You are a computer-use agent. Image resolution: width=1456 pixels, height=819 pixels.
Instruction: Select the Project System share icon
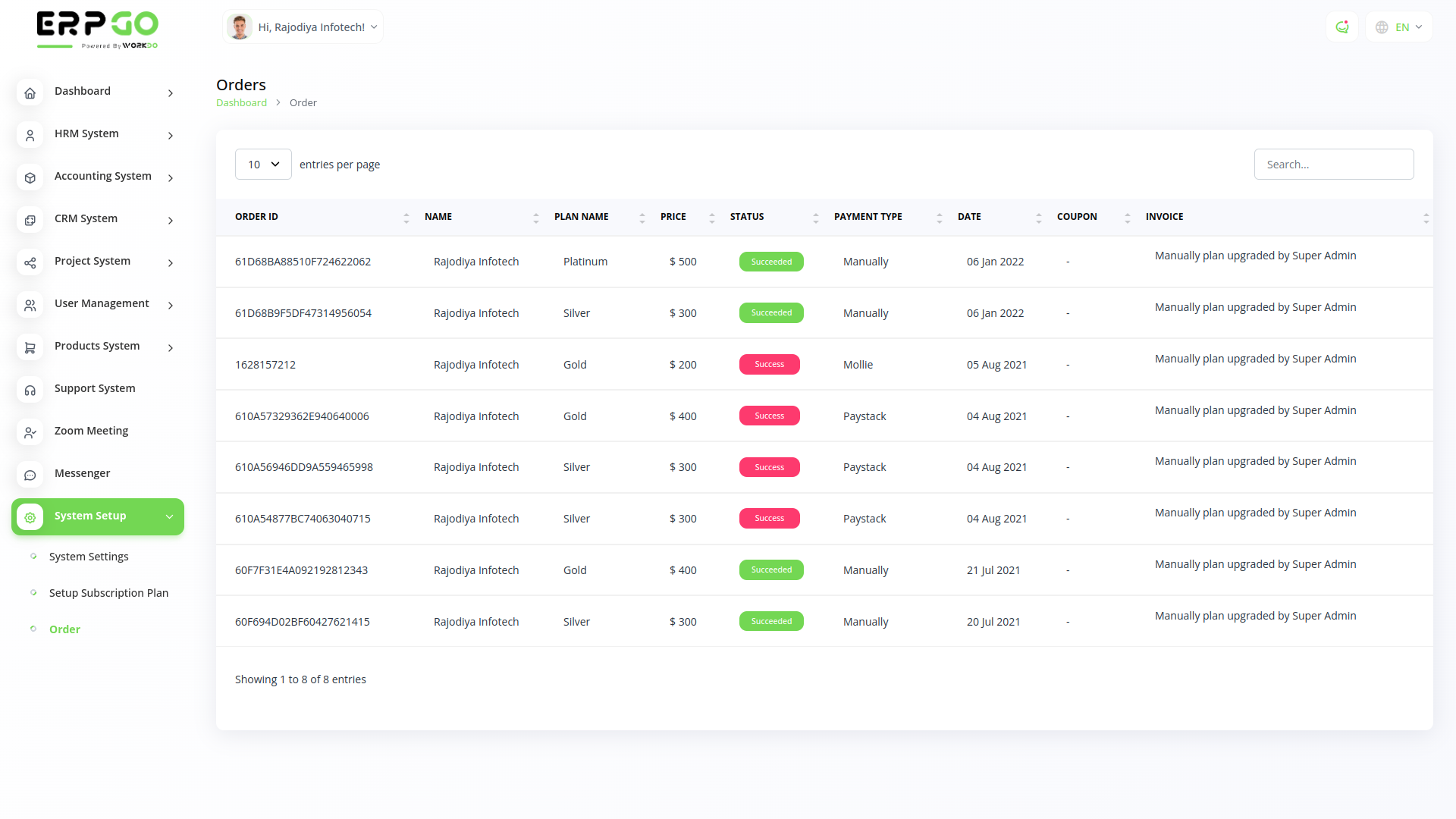(x=30, y=262)
